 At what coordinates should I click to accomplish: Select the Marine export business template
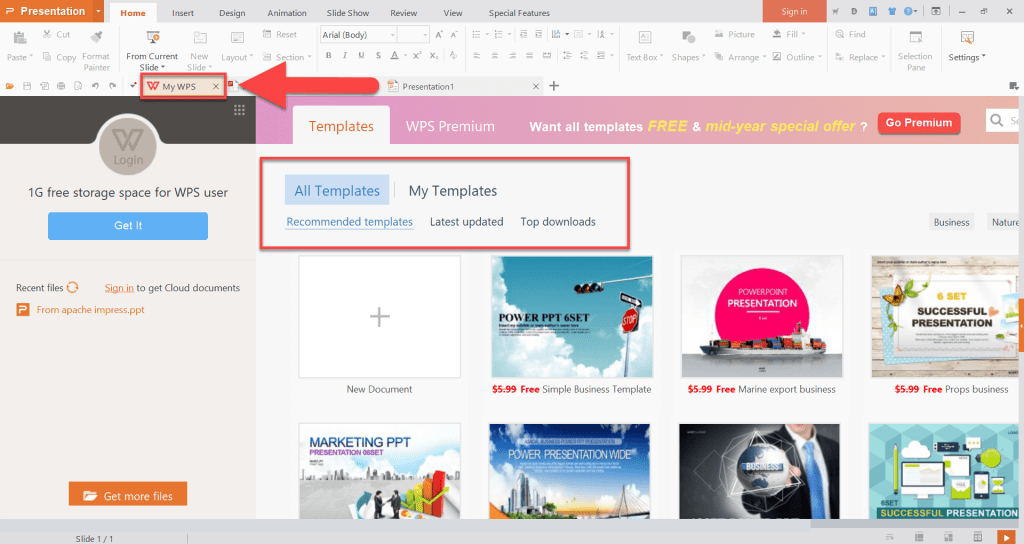coord(761,317)
